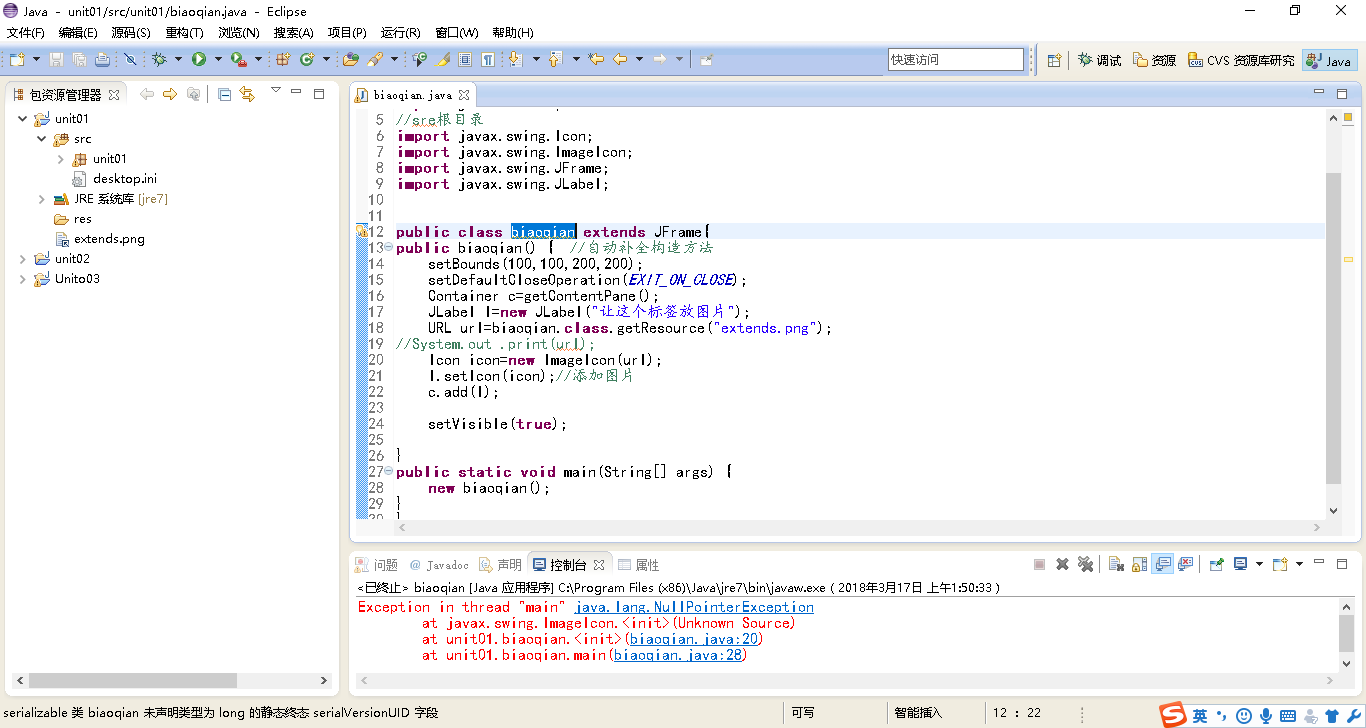Screen dimensions: 1366x728
Task: Click the java.lang.NullPointerException link
Action: [x=694, y=607]
